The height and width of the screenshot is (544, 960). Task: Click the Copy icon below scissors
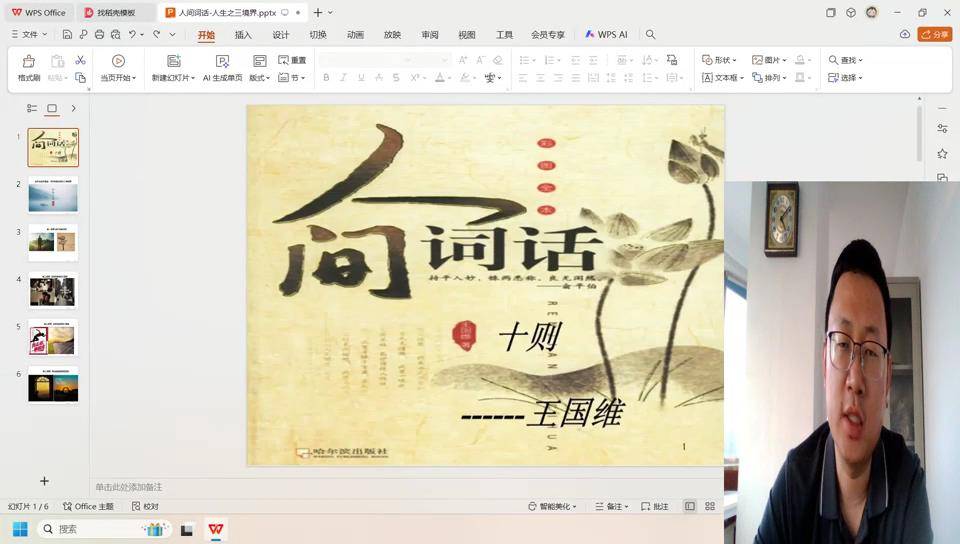pos(80,78)
